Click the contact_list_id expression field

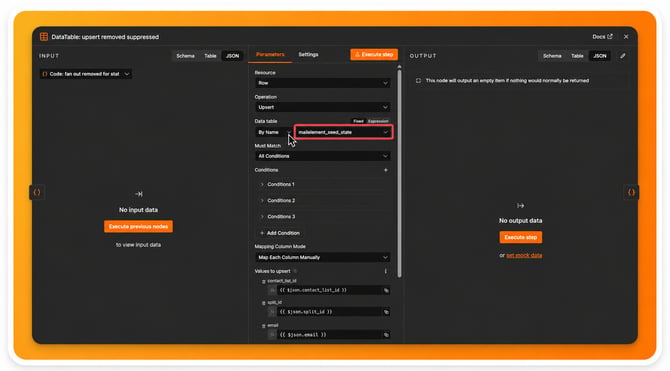click(x=329, y=291)
